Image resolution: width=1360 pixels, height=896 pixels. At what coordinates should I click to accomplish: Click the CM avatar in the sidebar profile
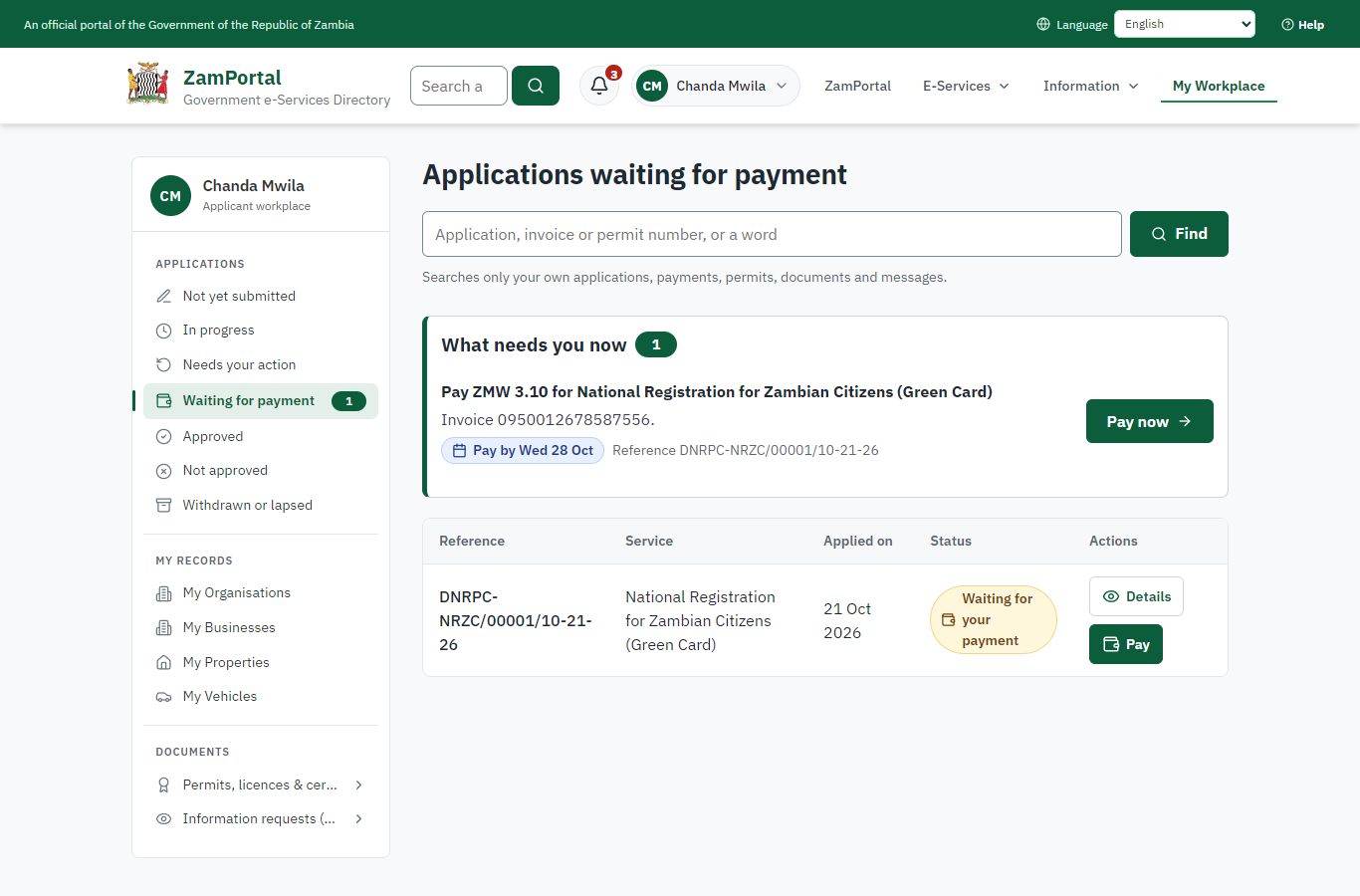pyautogui.click(x=170, y=196)
